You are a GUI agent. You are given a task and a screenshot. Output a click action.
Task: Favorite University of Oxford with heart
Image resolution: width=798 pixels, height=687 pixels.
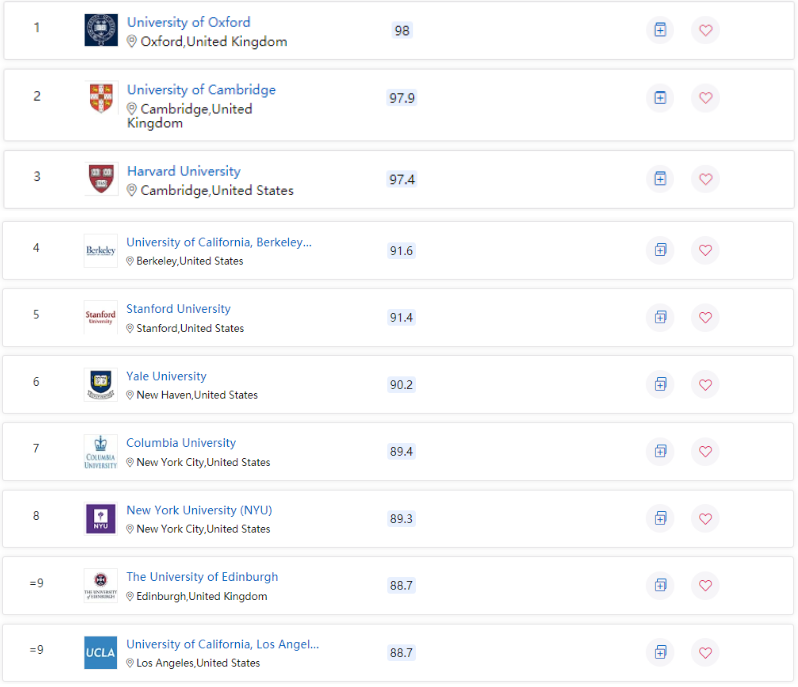[706, 30]
